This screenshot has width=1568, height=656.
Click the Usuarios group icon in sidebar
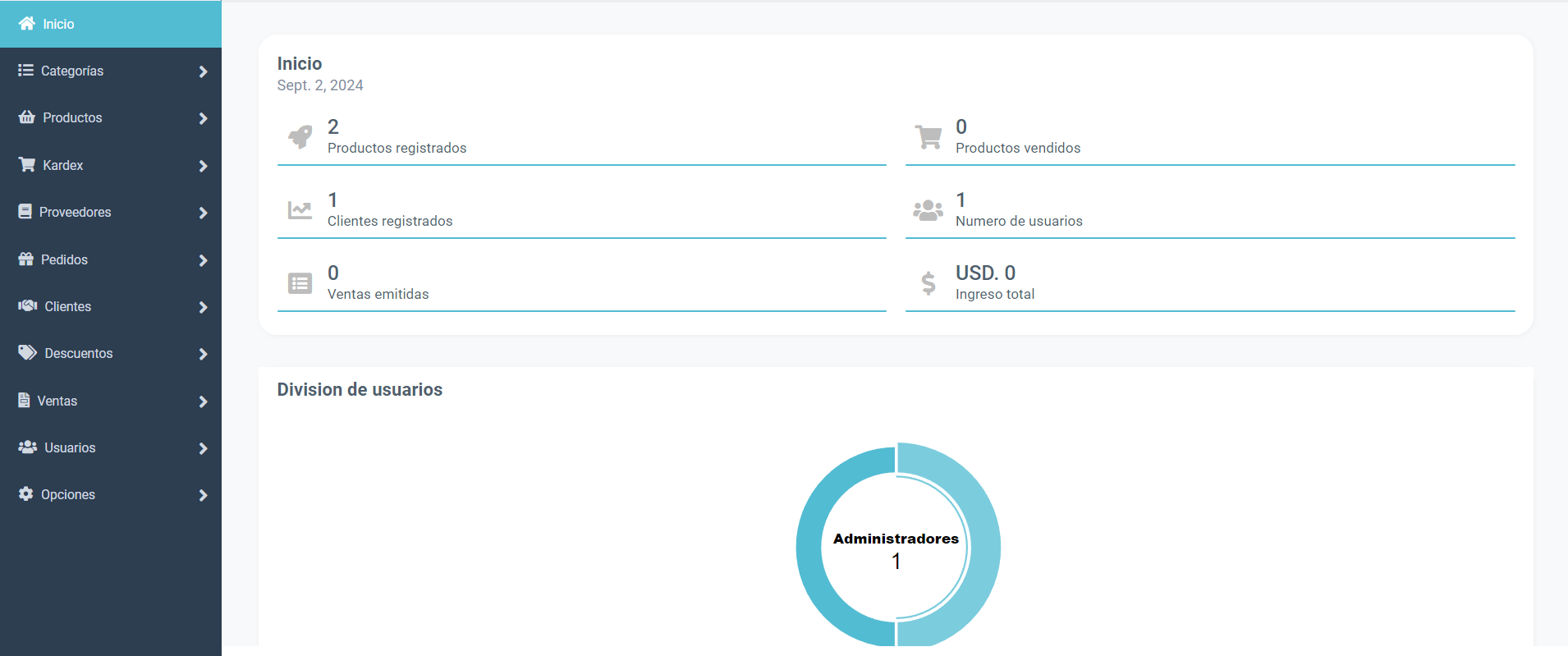click(28, 447)
